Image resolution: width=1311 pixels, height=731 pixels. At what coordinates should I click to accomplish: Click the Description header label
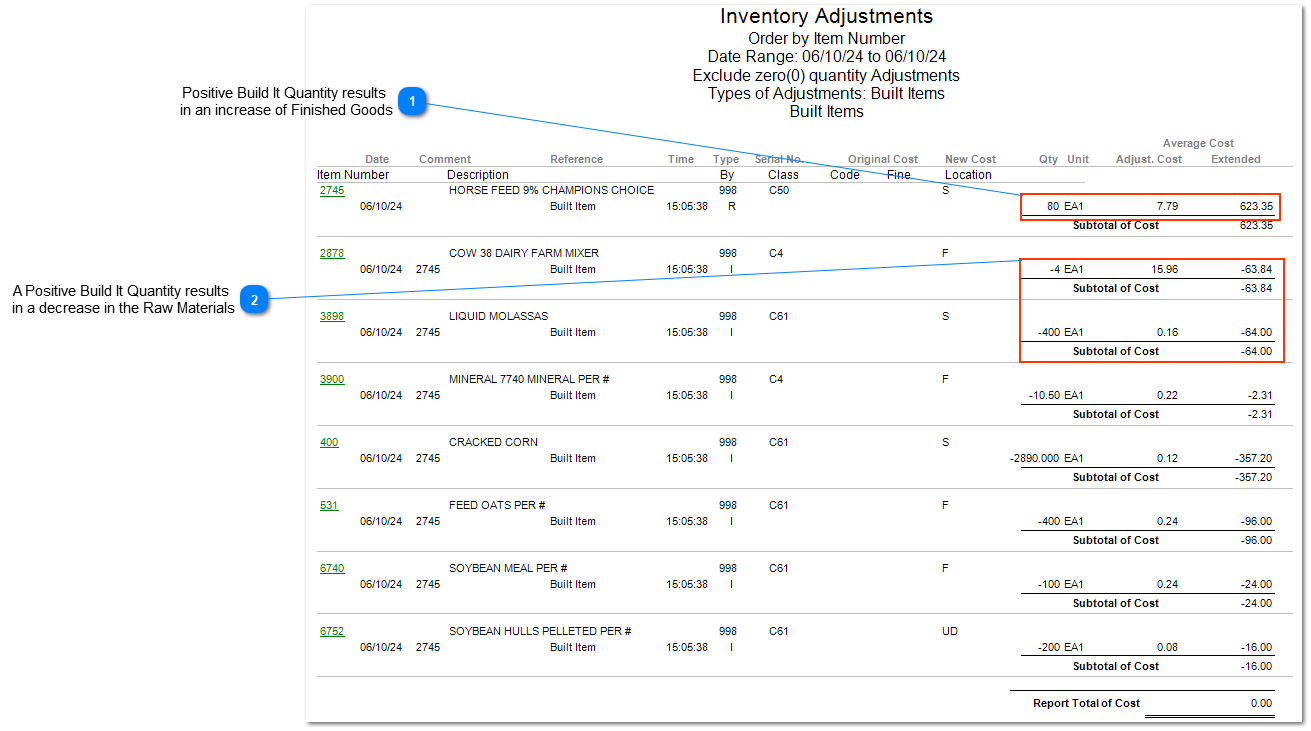[x=478, y=175]
